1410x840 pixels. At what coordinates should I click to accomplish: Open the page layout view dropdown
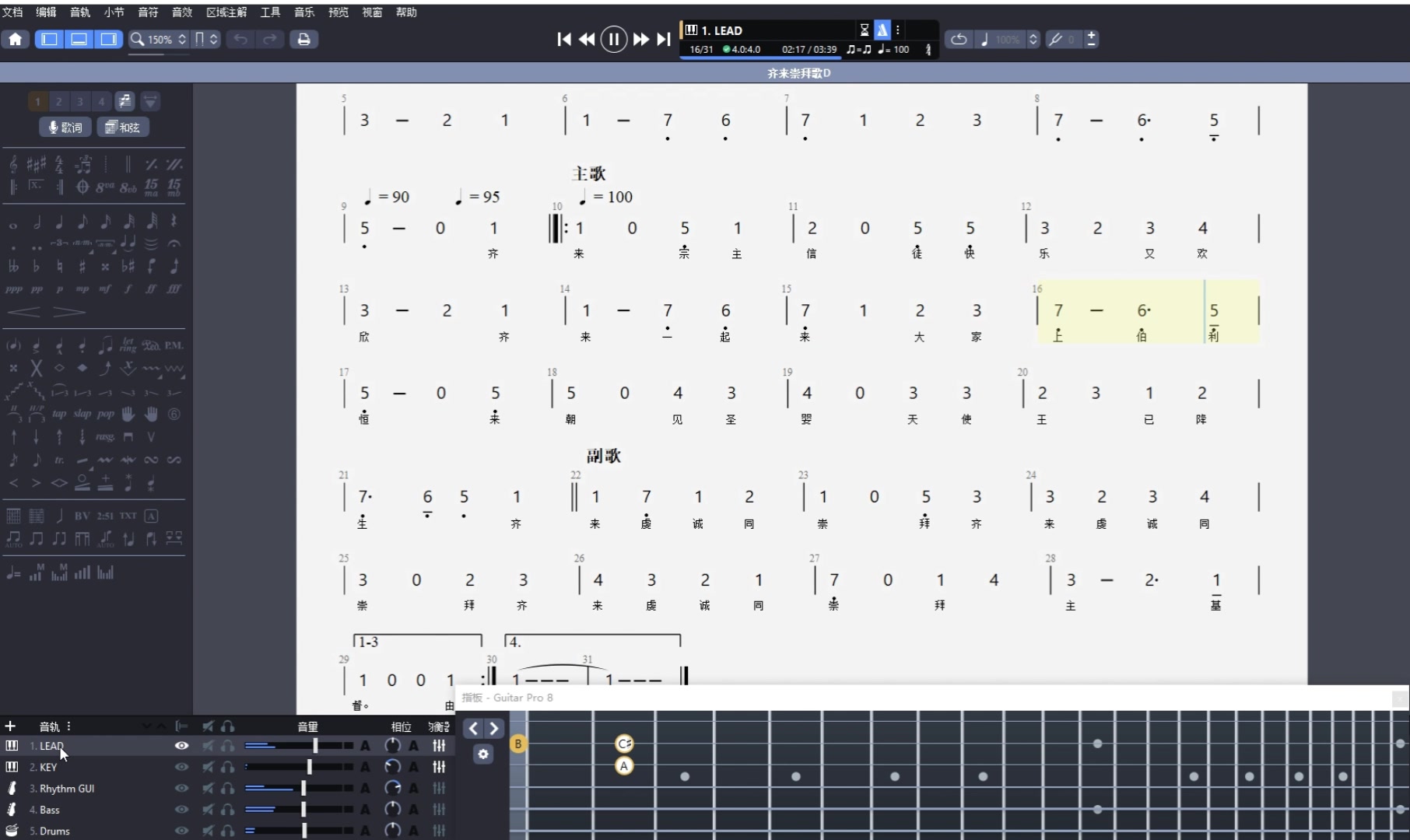[206, 39]
